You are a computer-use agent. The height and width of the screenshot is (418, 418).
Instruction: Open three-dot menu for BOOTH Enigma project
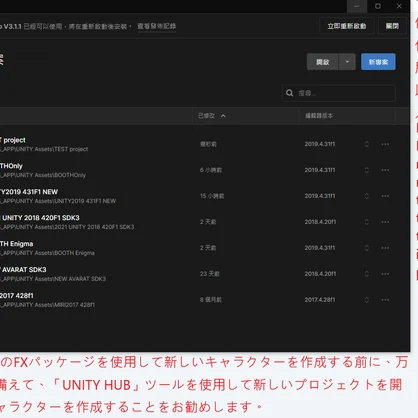[x=385, y=248]
